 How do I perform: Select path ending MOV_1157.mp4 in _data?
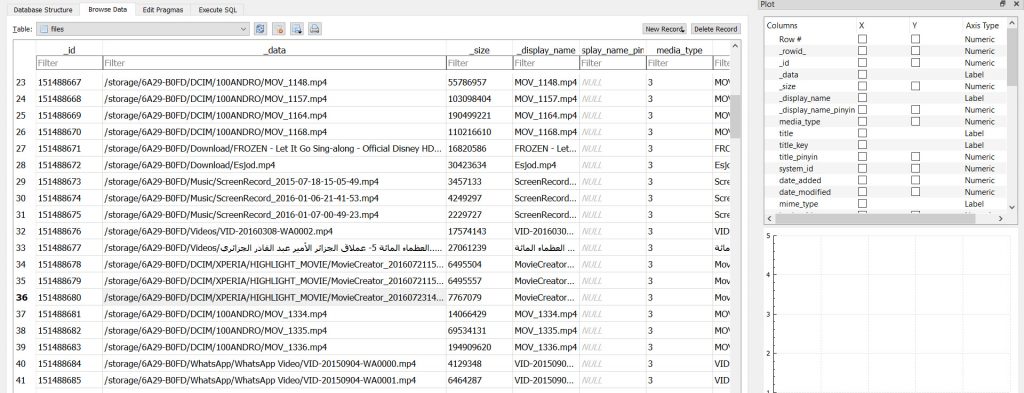pos(274,99)
